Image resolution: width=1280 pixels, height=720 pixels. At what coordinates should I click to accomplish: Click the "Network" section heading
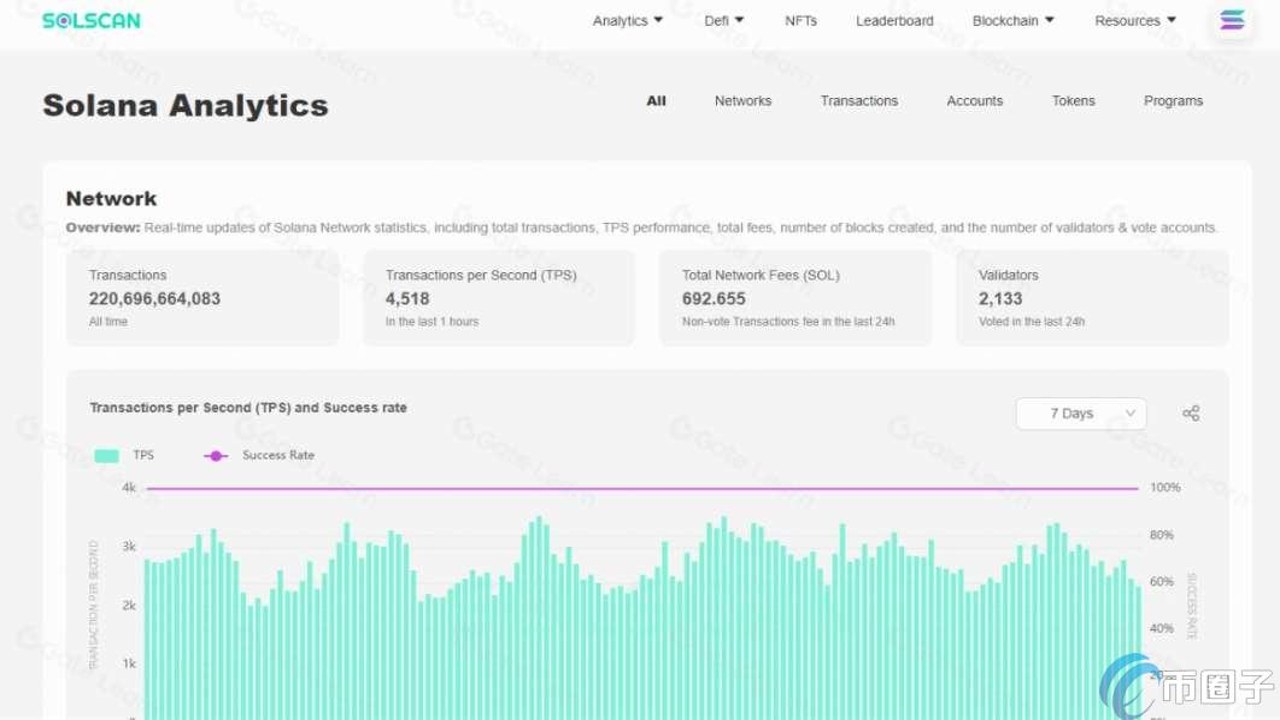(x=111, y=198)
